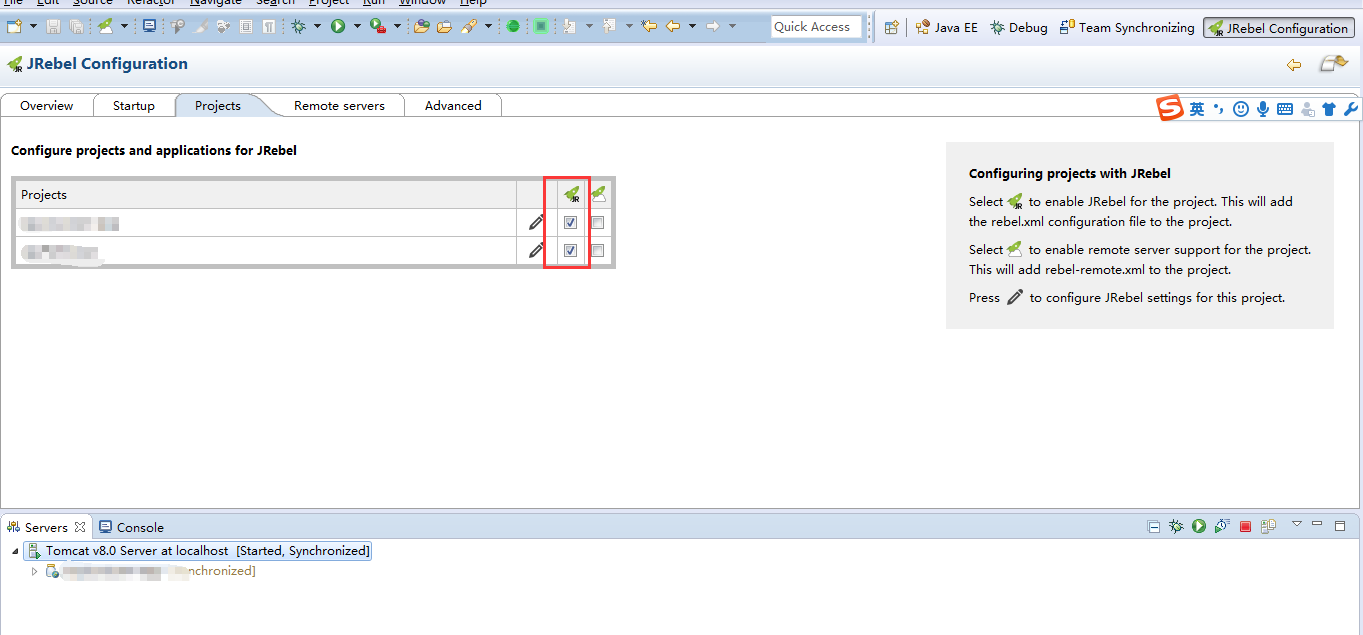The width and height of the screenshot is (1363, 635).
Task: Toggle remote server checkbox for top project row
Action: tap(598, 223)
